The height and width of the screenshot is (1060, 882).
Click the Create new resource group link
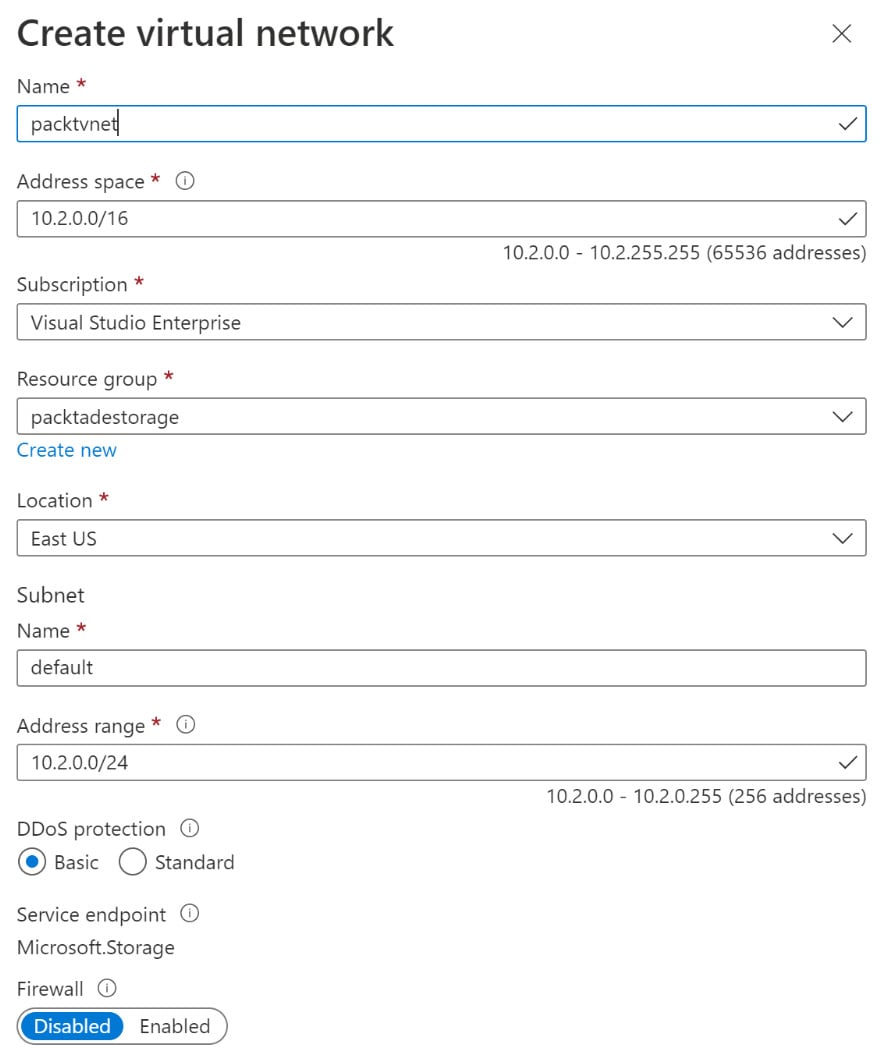(67, 450)
